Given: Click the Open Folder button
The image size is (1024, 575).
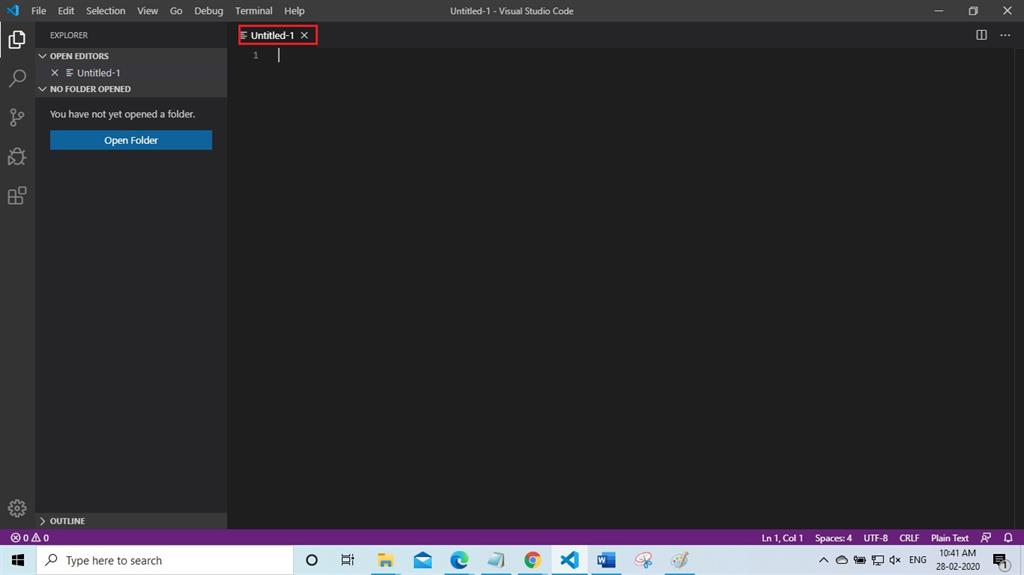Looking at the screenshot, I should (131, 140).
